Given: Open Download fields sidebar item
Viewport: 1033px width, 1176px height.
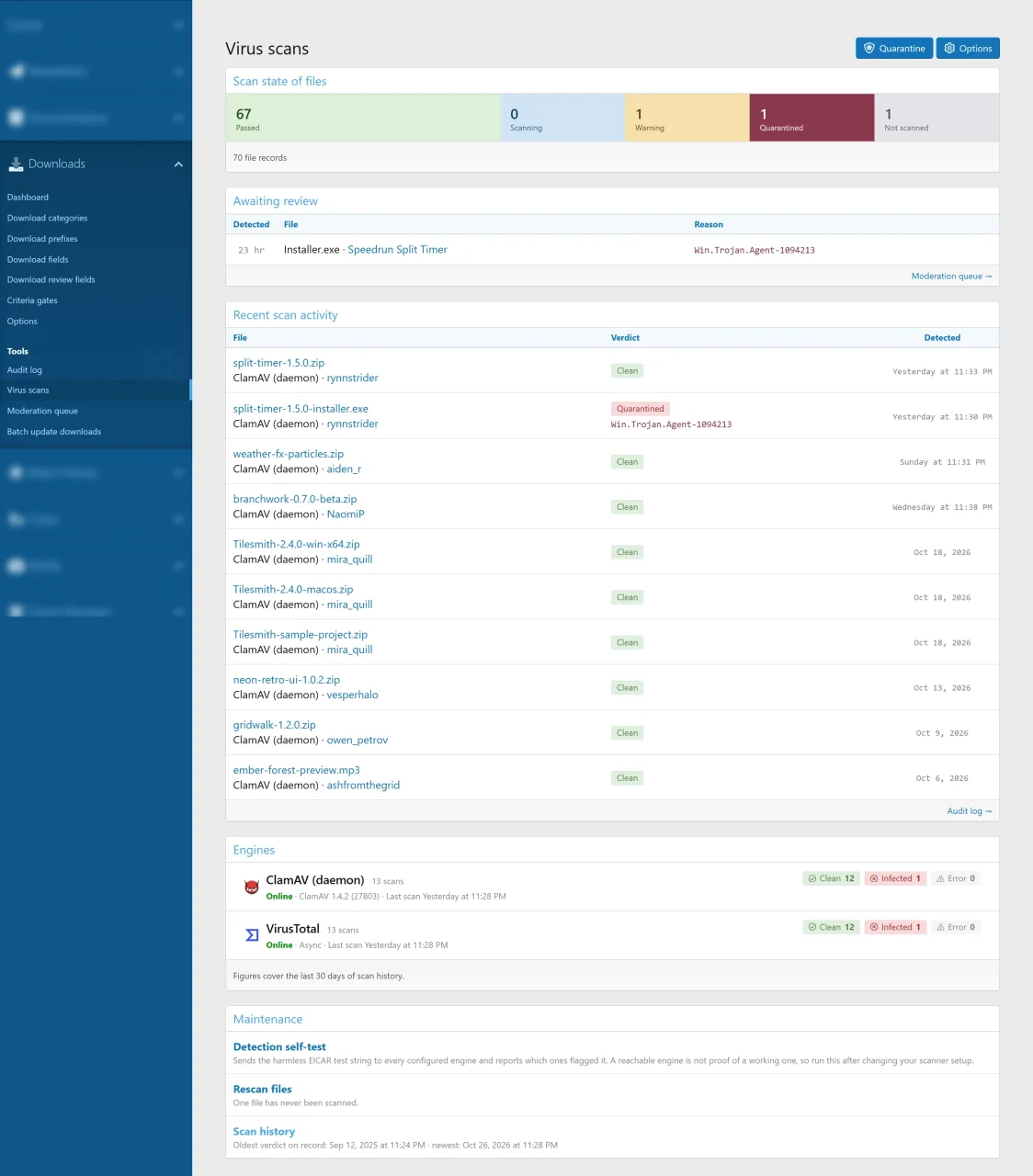Looking at the screenshot, I should click(38, 260).
